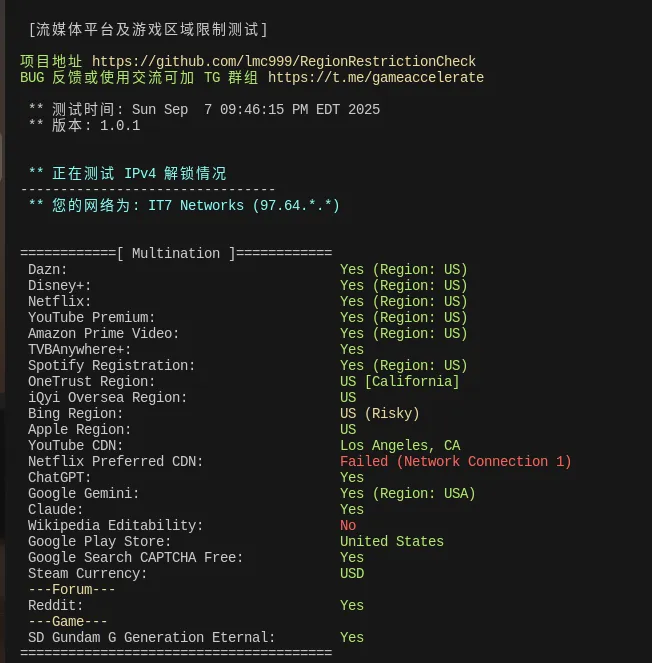Click the test time timestamp line
This screenshot has height=663, width=652.
[x=204, y=110]
